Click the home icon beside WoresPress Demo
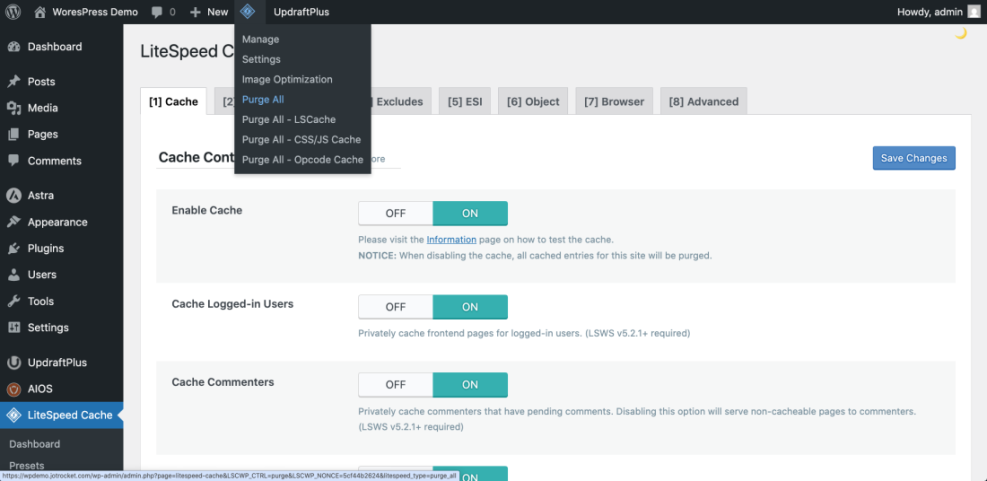Image resolution: width=987 pixels, height=481 pixels. [x=40, y=12]
